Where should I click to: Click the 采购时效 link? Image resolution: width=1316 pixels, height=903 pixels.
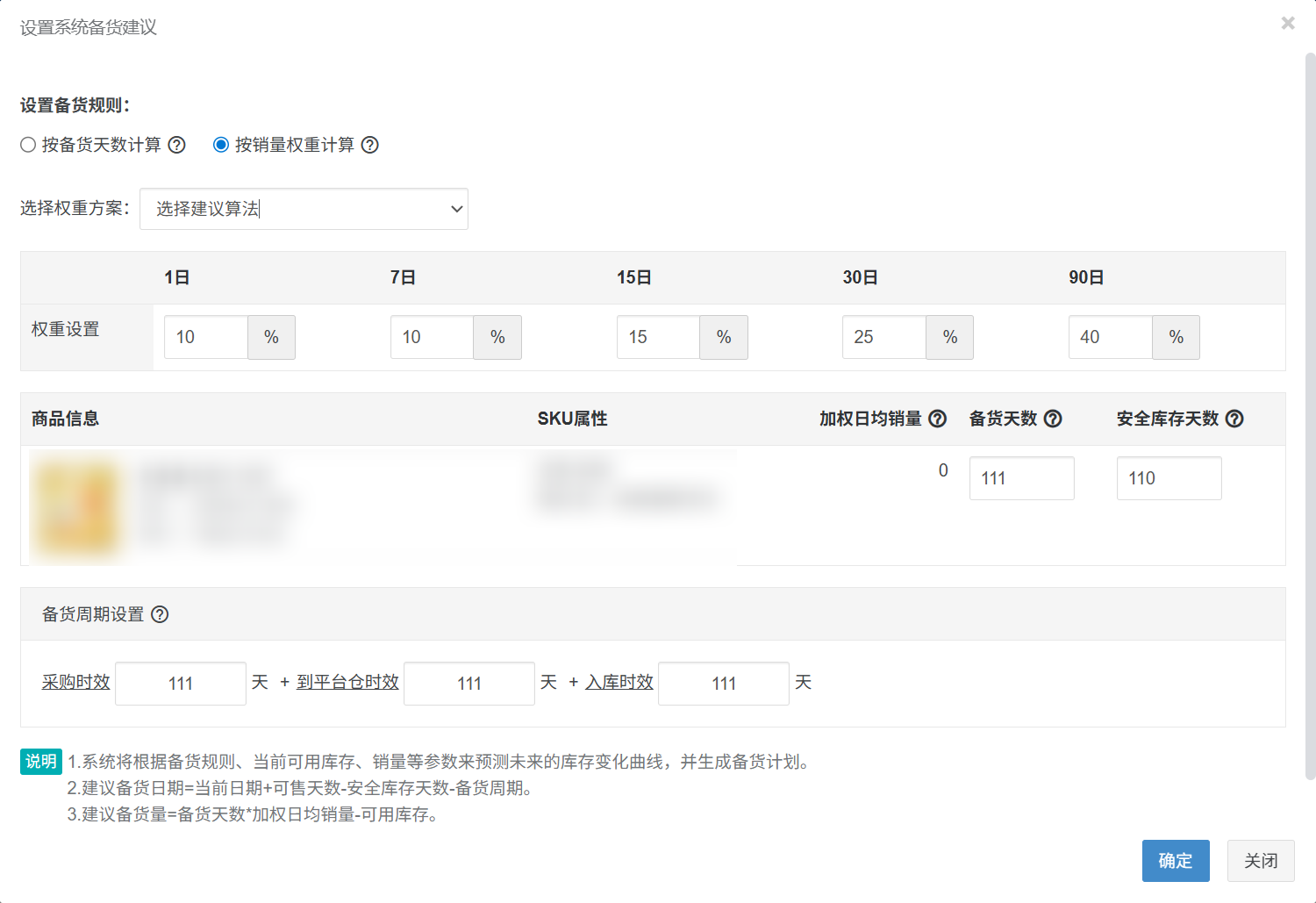[76, 682]
